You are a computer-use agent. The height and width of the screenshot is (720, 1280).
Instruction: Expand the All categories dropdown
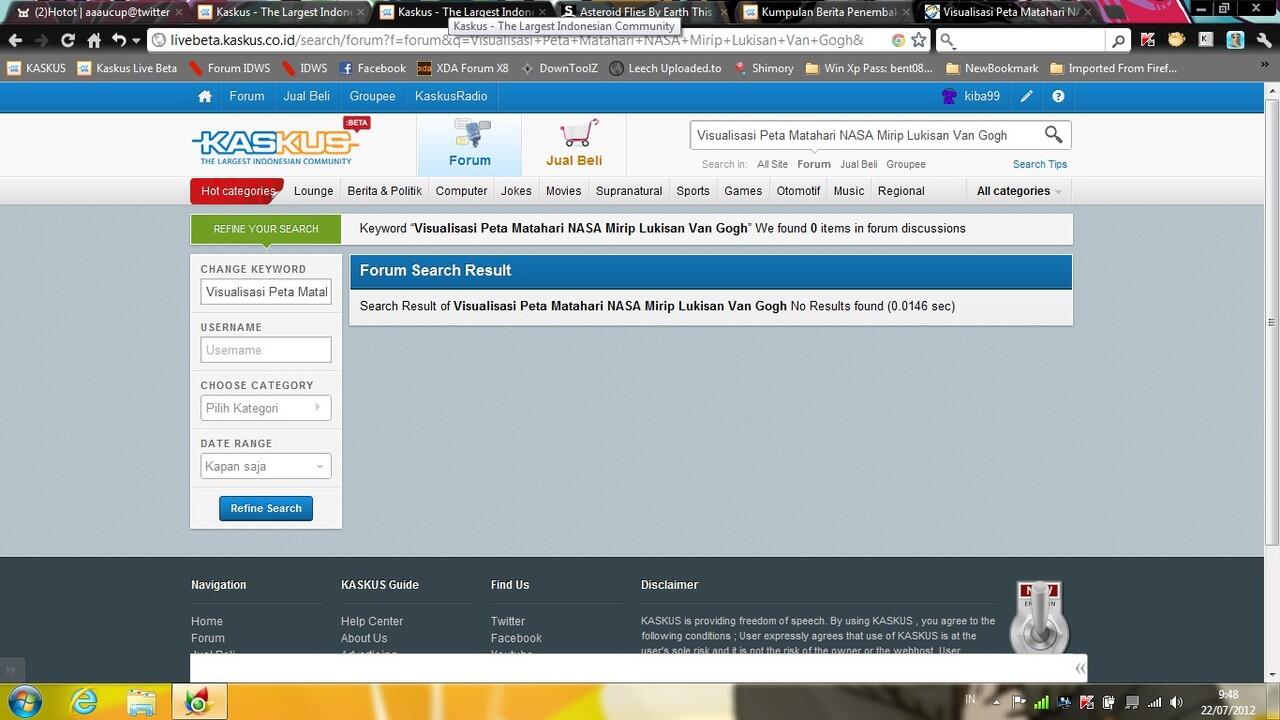coord(1019,191)
